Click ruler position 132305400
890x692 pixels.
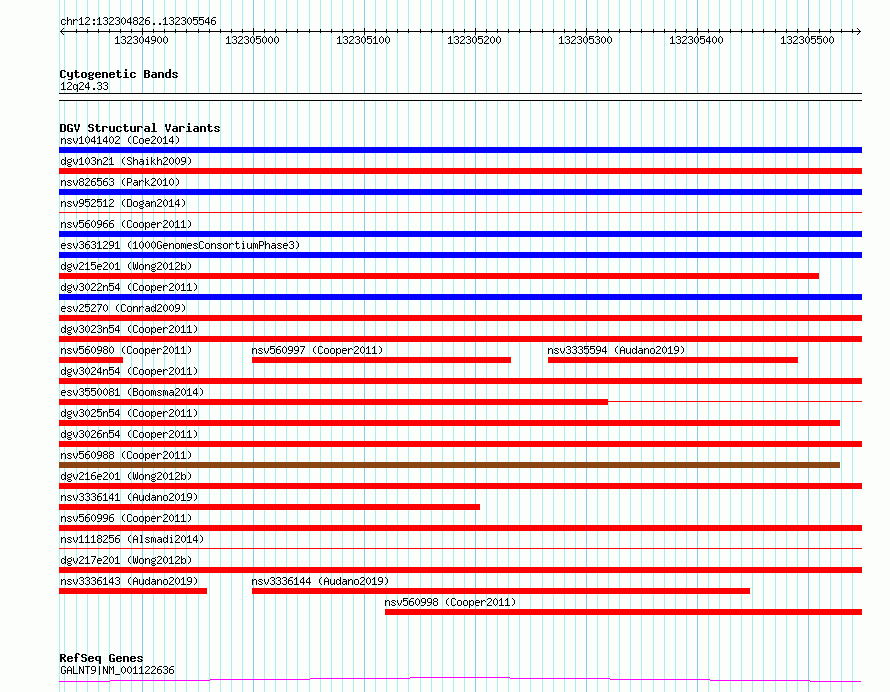coord(696,40)
